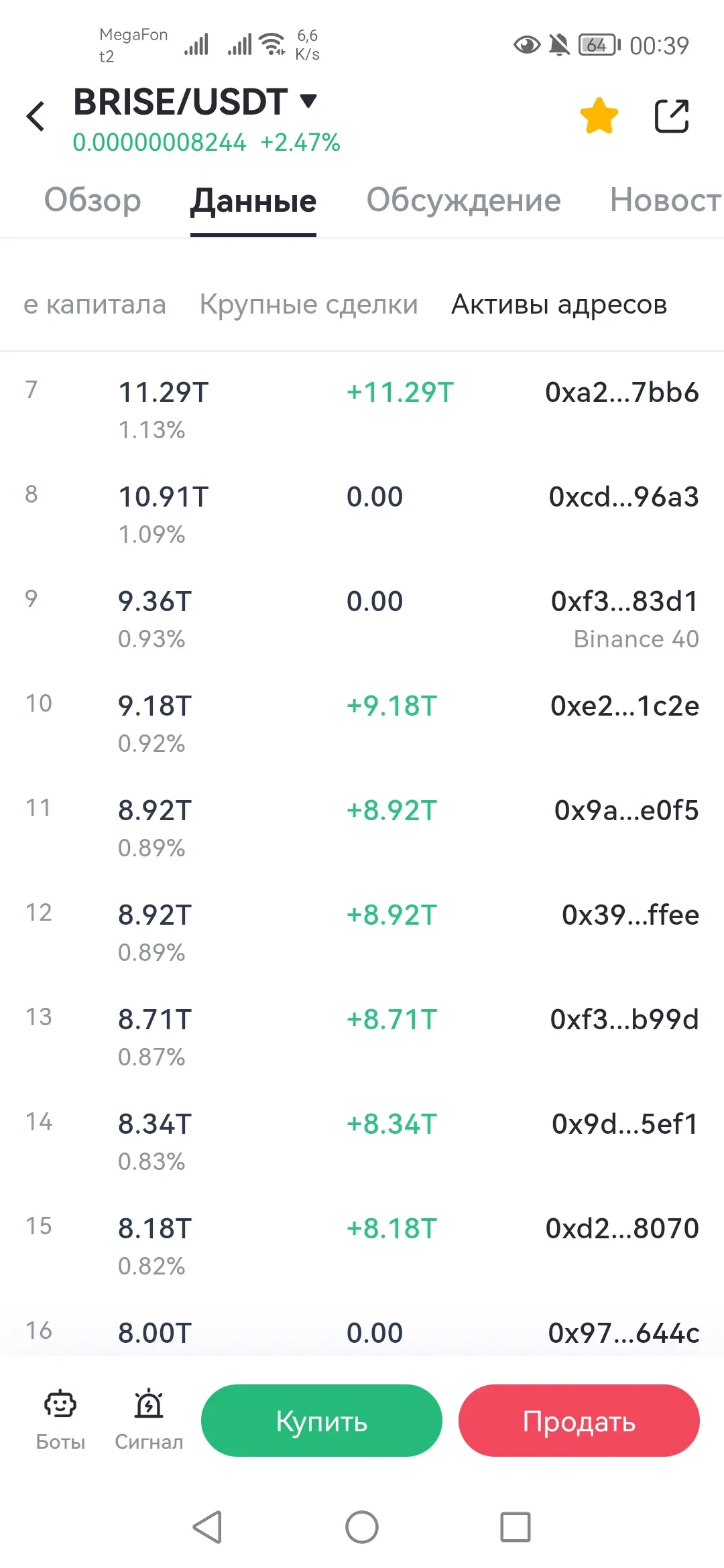Go back using the left arrow

coord(36,116)
